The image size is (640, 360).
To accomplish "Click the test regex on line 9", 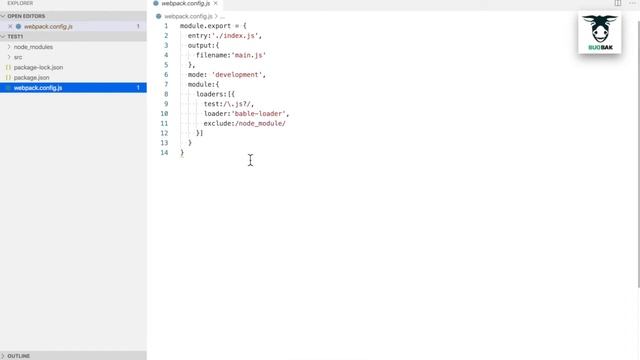I will pos(237,104).
